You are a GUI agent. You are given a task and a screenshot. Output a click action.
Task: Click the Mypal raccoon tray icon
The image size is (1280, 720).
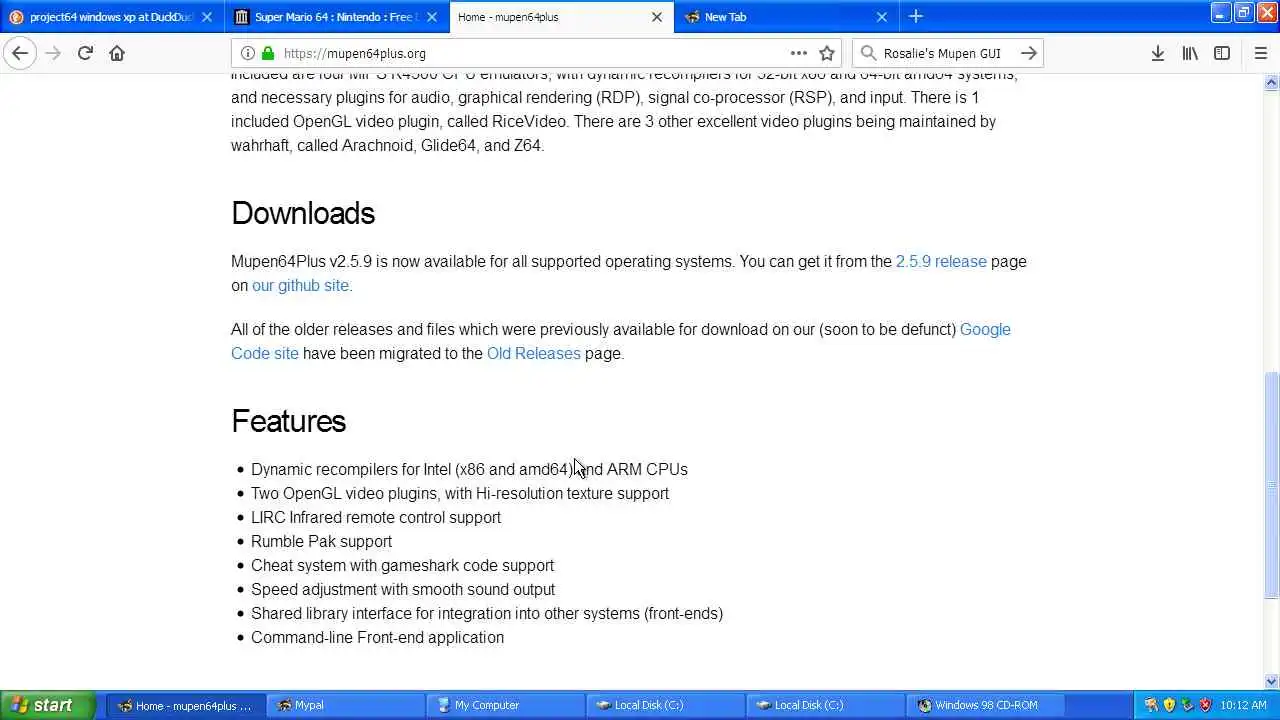pyautogui.click(x=1151, y=705)
